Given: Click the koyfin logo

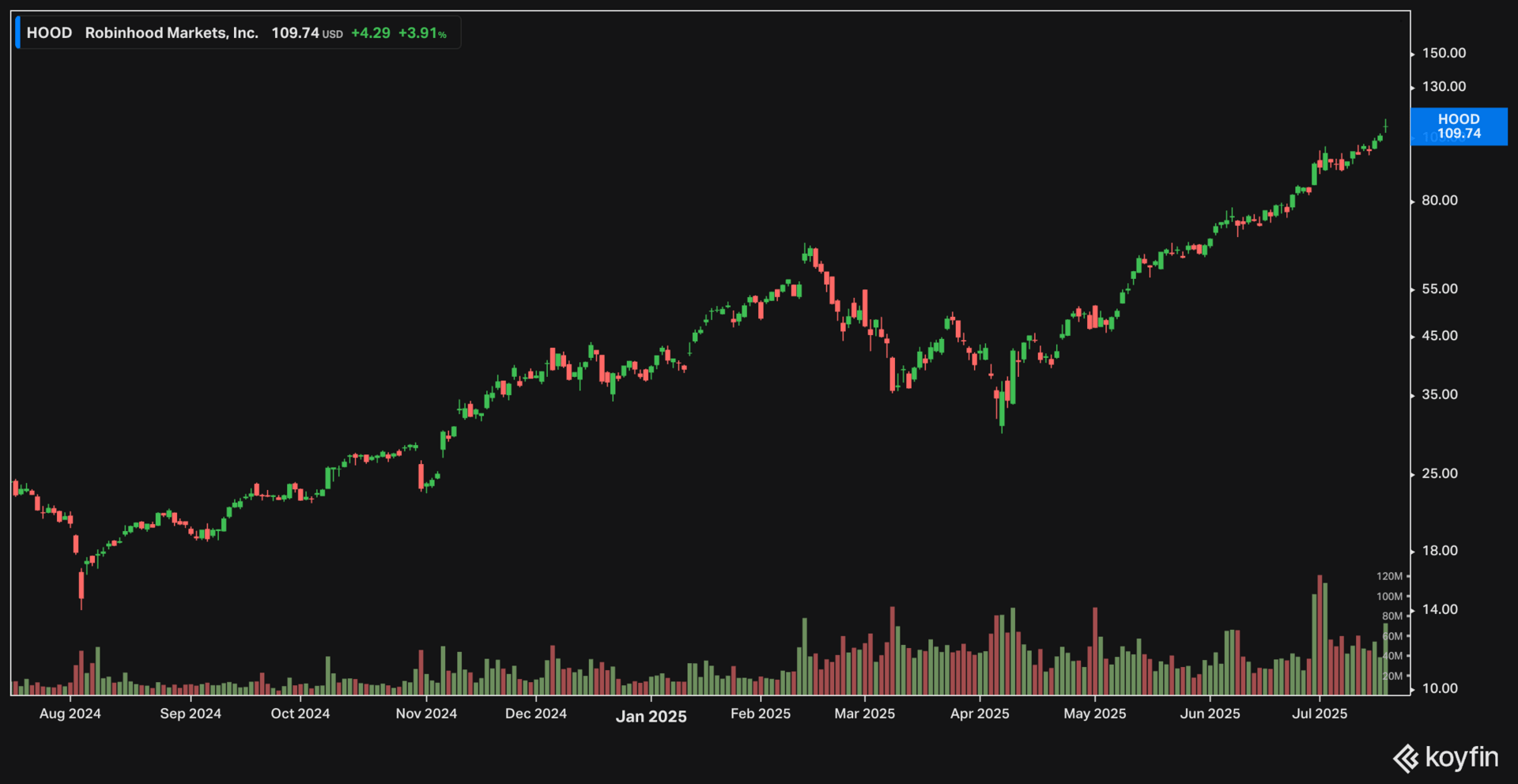Looking at the screenshot, I should point(1445,758).
